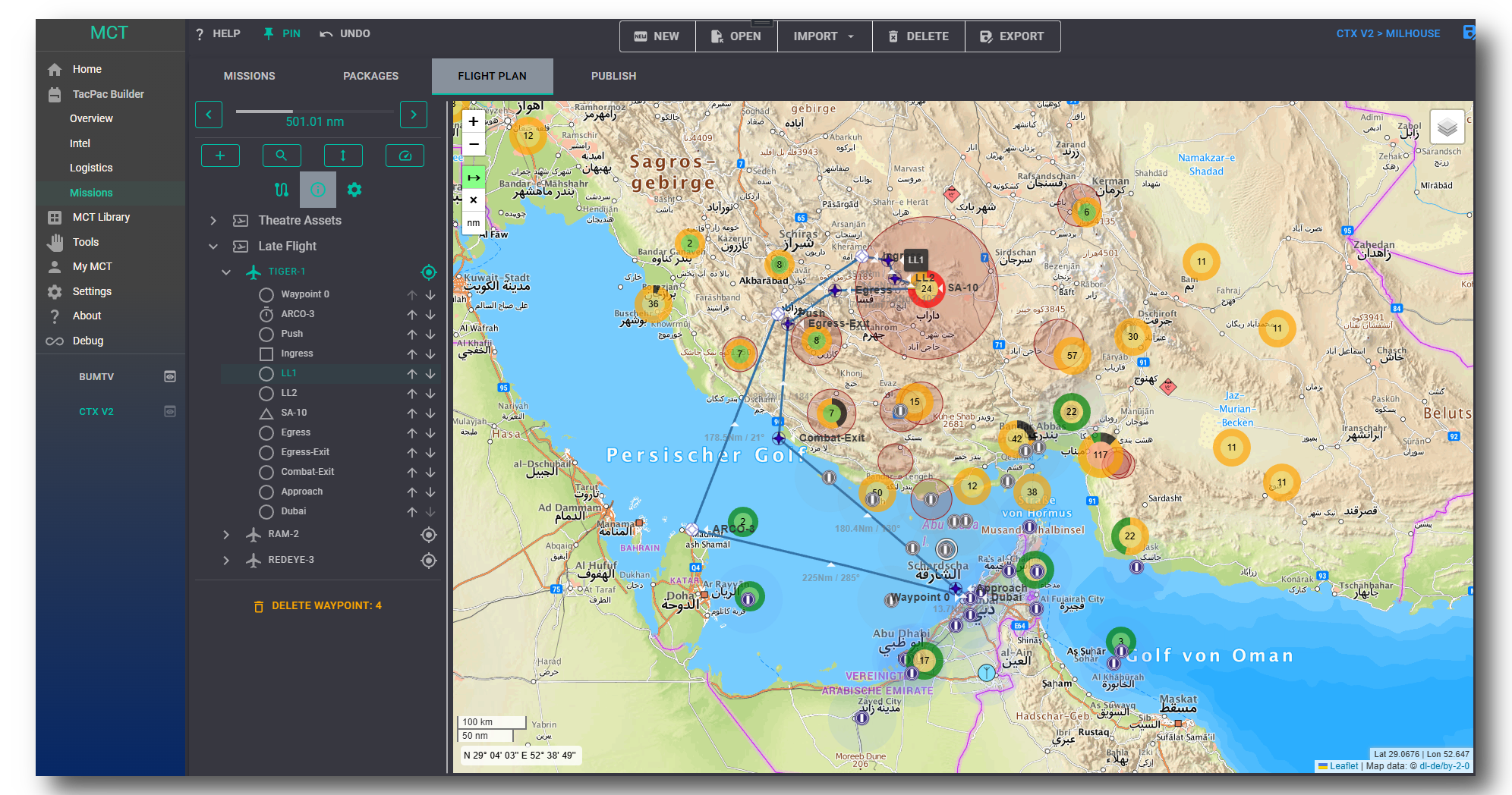Open flight plan gear settings

click(x=354, y=190)
